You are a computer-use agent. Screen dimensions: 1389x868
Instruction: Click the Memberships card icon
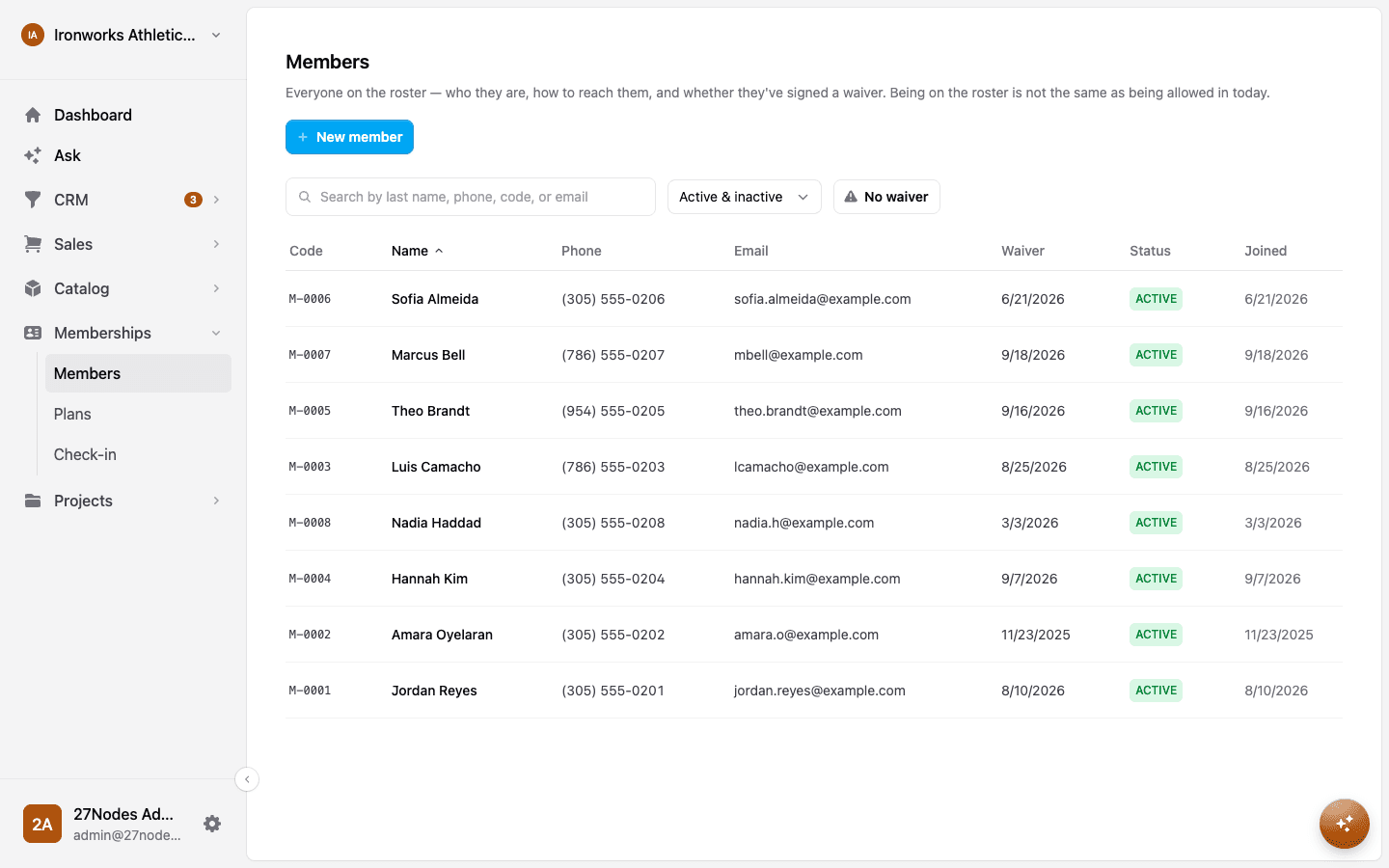pyautogui.click(x=33, y=333)
